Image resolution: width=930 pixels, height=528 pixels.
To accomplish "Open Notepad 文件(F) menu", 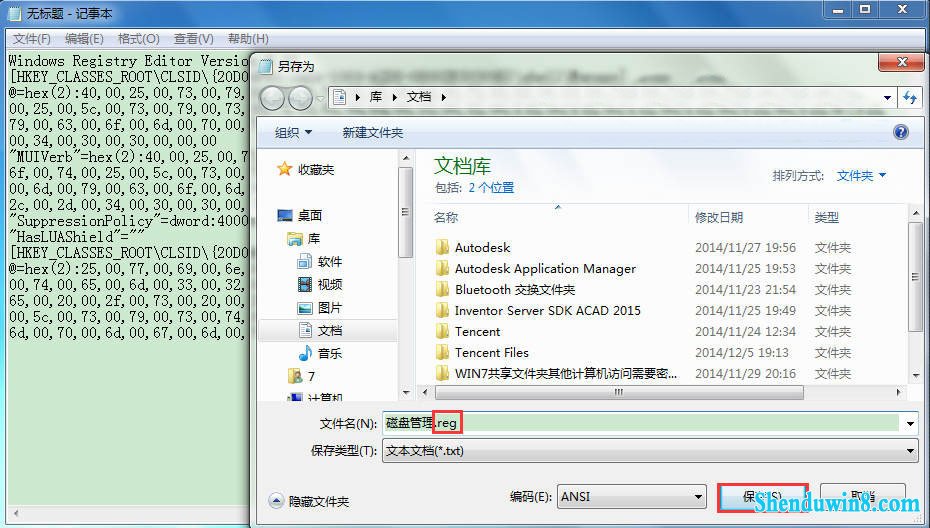I will (x=31, y=39).
